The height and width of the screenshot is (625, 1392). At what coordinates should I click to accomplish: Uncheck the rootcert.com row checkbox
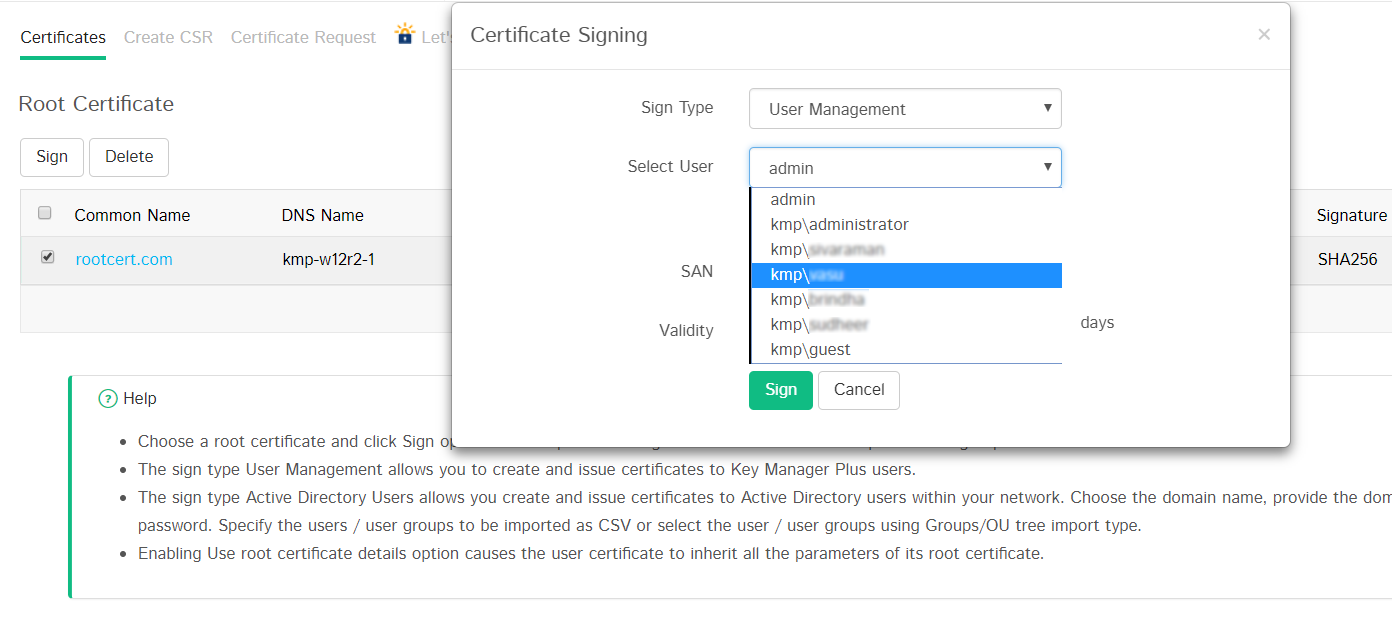(x=47, y=258)
